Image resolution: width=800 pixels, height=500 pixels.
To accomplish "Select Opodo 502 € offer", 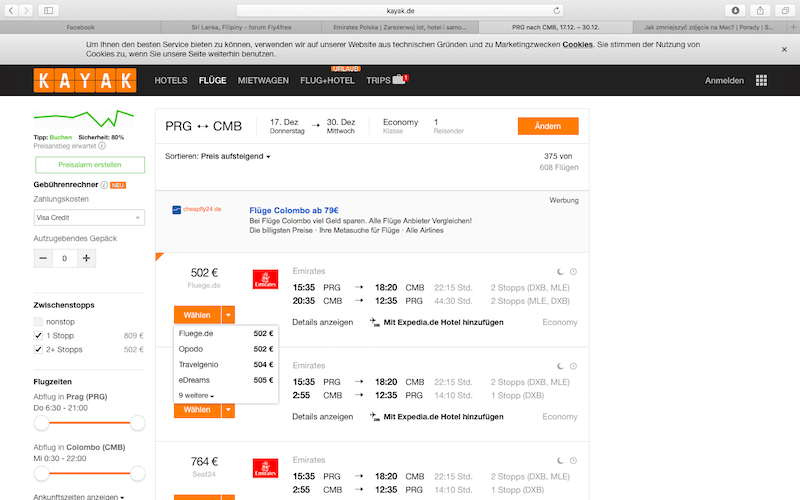I will coord(226,349).
